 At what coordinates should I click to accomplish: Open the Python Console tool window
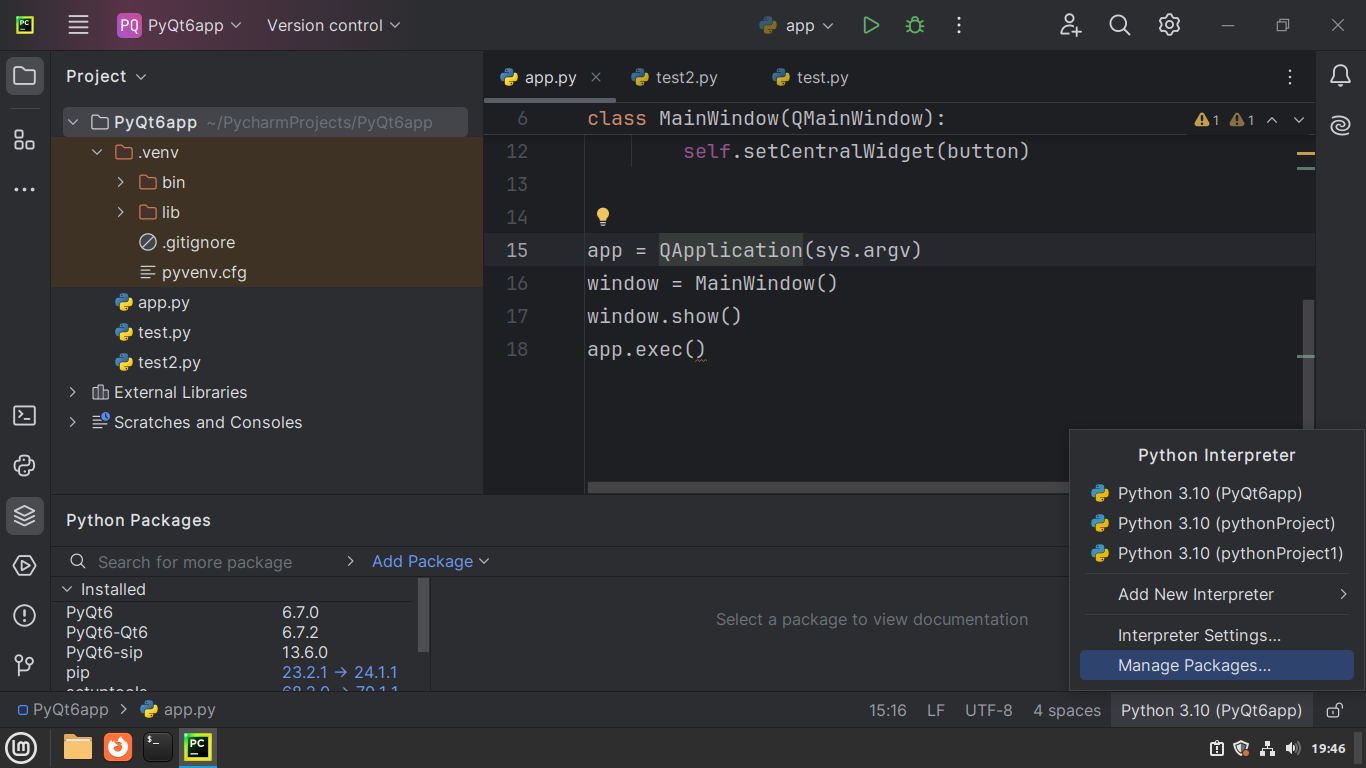[25, 465]
